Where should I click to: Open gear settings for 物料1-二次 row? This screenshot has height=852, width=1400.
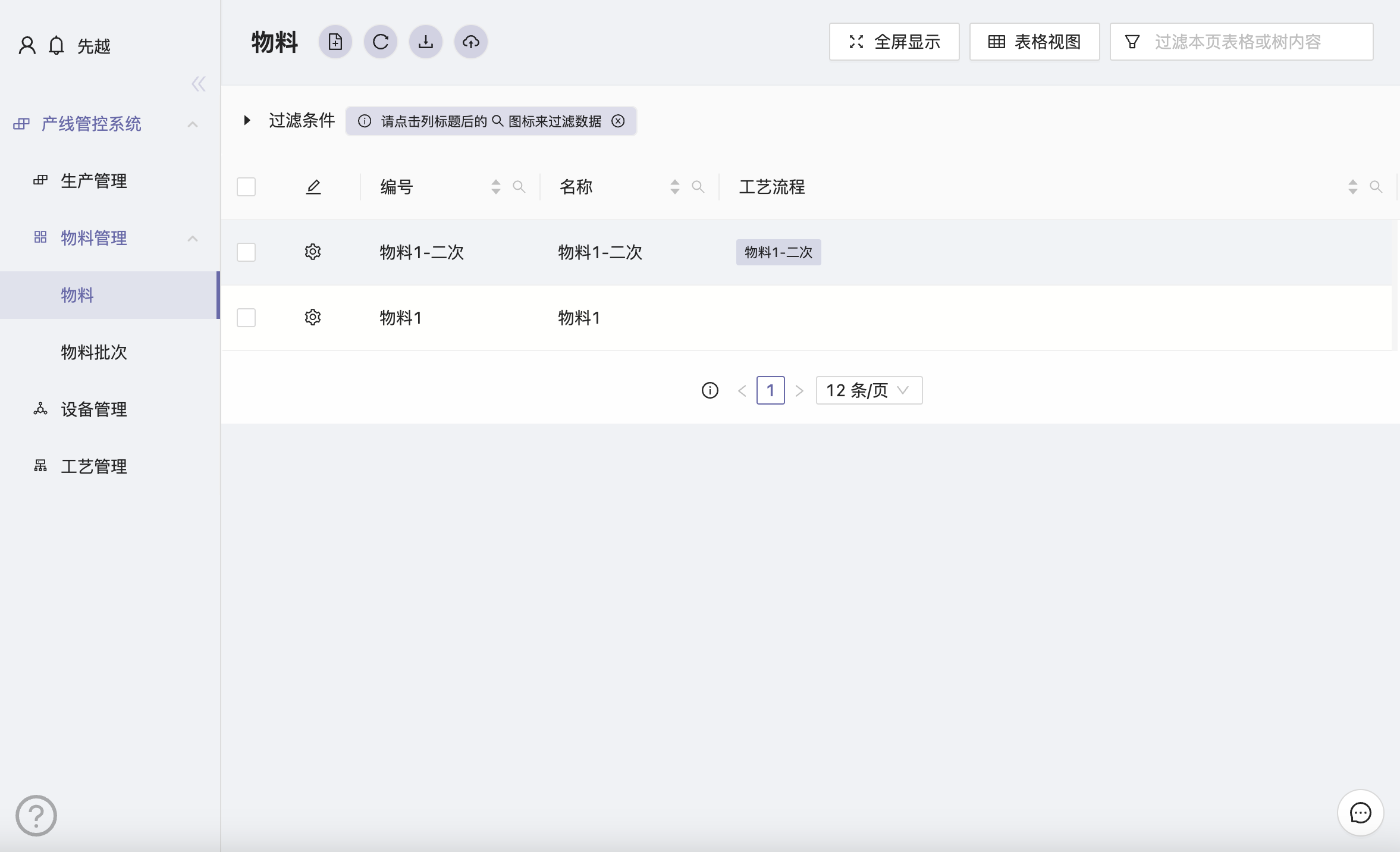coord(313,252)
